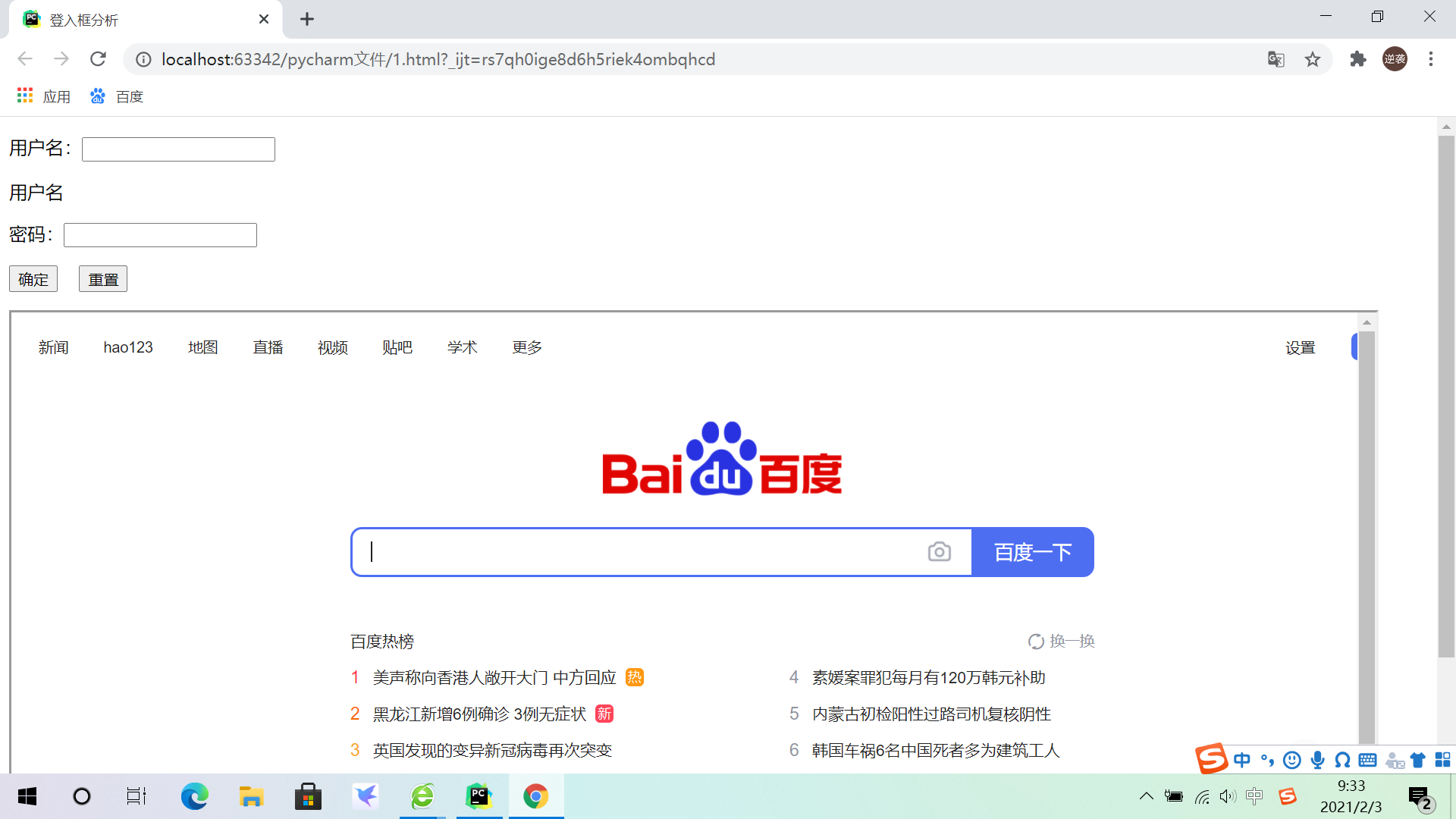Reload the page with the refresh icon
Screen dimensions: 1456x819
pos(98,59)
